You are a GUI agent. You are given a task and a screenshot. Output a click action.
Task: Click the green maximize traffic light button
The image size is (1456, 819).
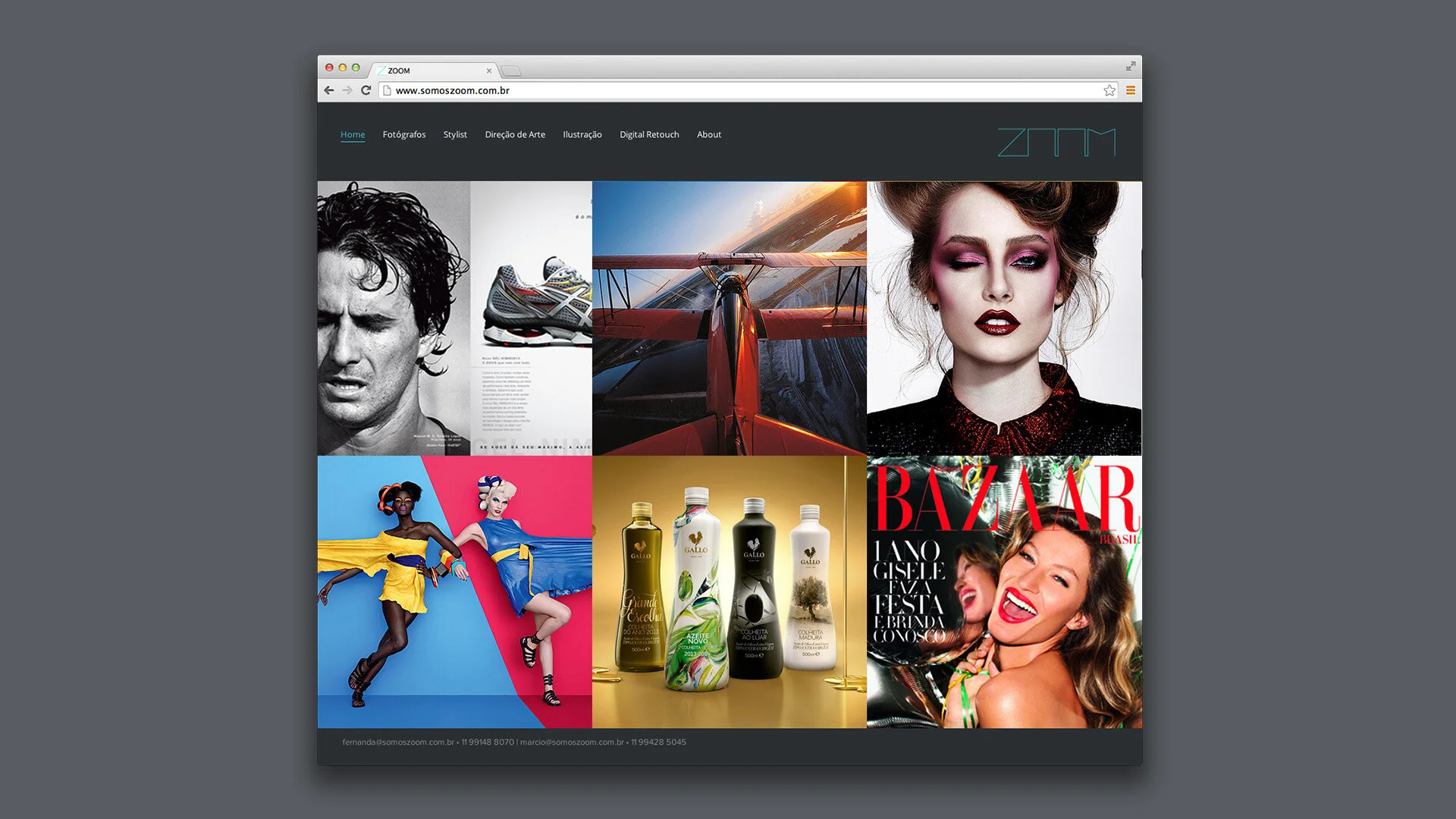coord(357,67)
